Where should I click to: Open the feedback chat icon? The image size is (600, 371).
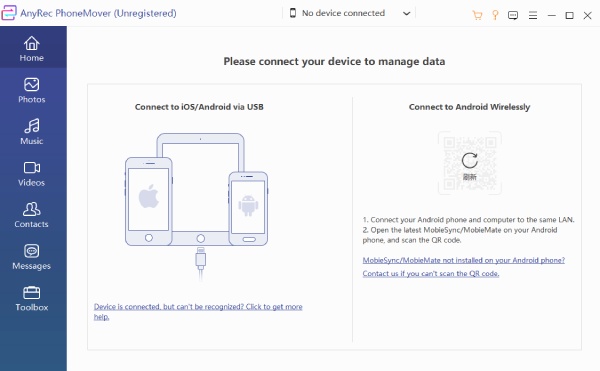(513, 15)
